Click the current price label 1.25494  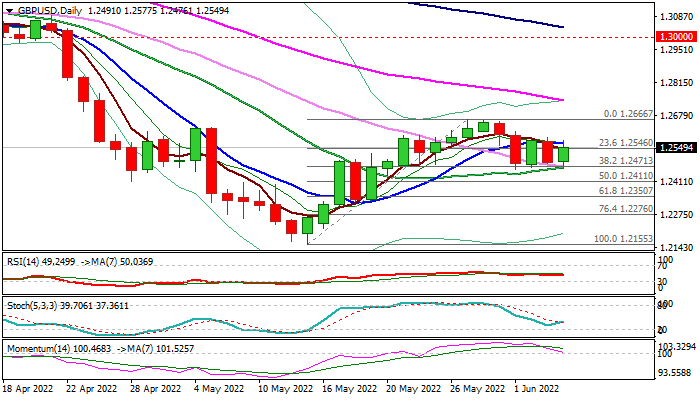tap(678, 147)
